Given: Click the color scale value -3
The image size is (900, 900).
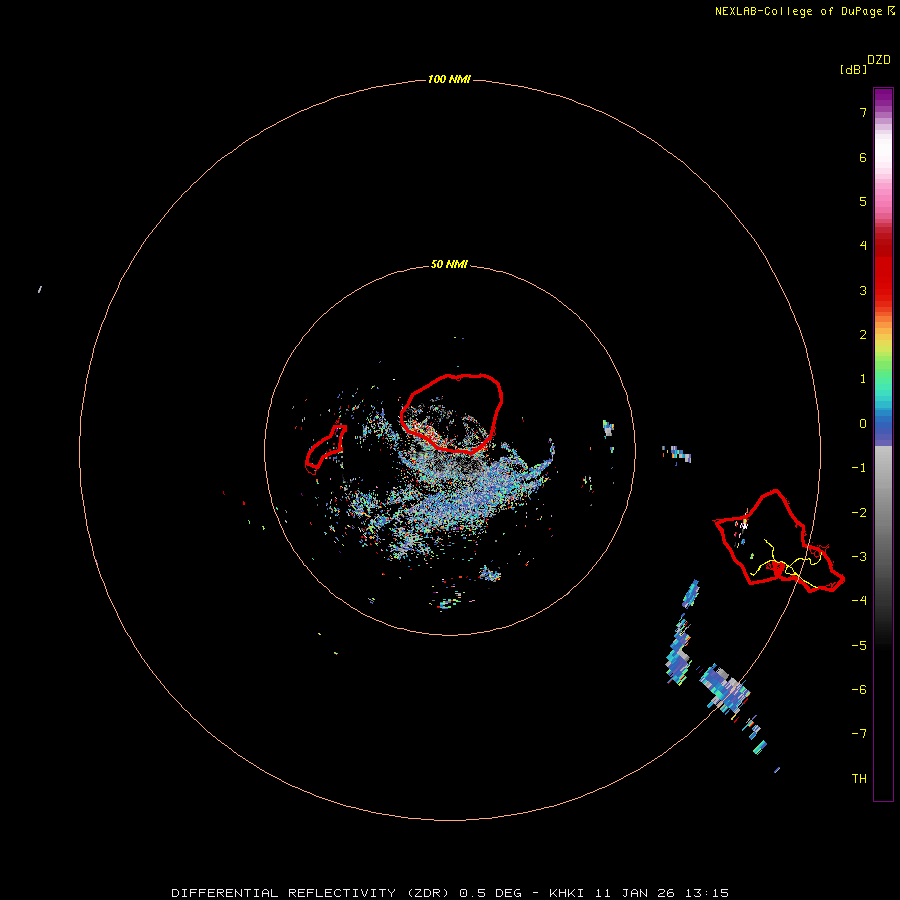Looking at the screenshot, I should 859,557.
